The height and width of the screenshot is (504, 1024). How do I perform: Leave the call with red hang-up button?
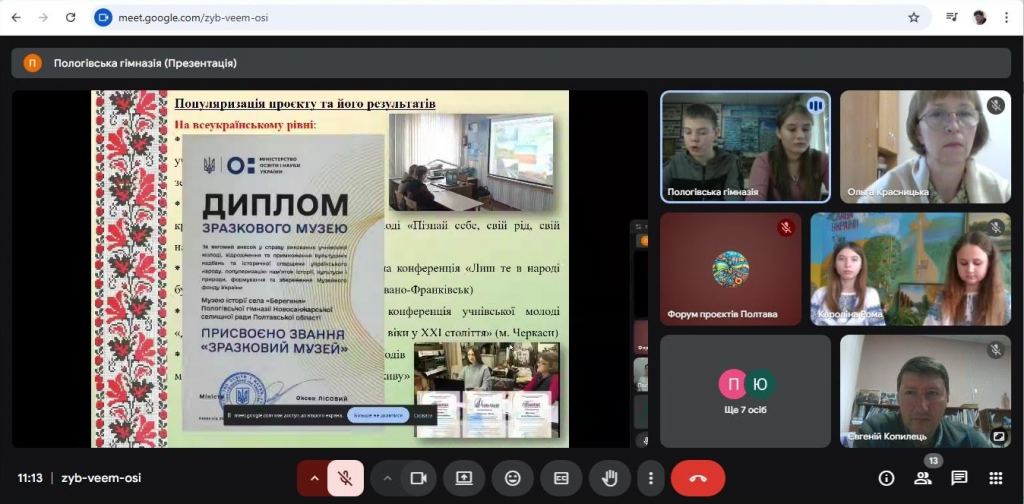click(697, 478)
